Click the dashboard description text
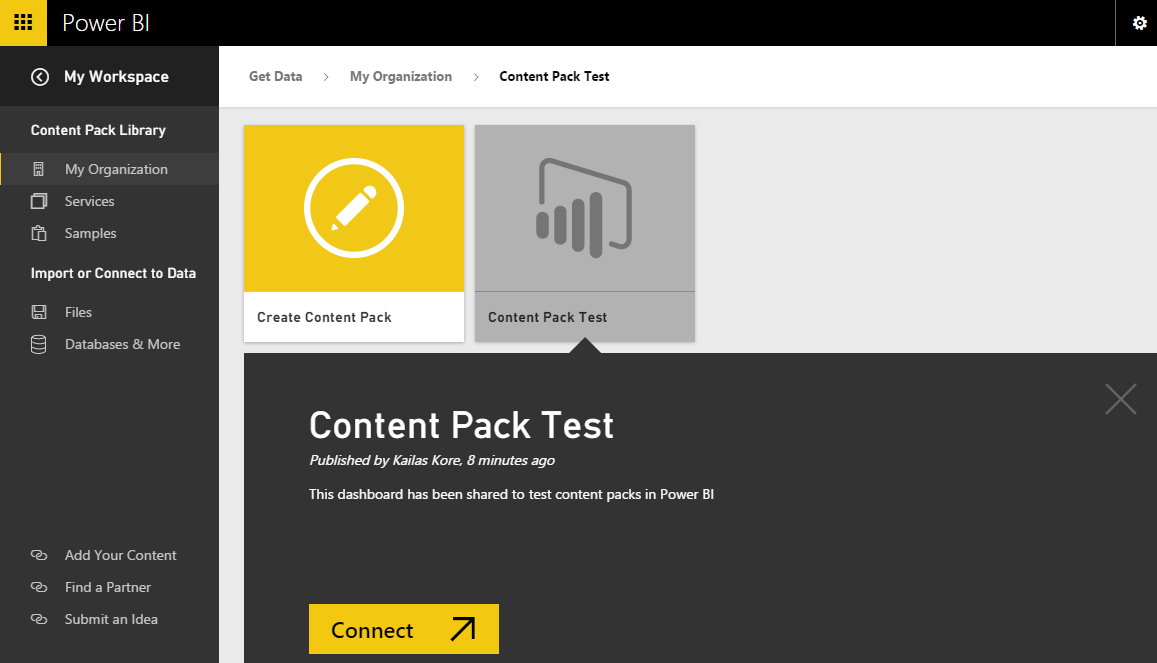Screen dimensions: 1157x663 click(511, 494)
